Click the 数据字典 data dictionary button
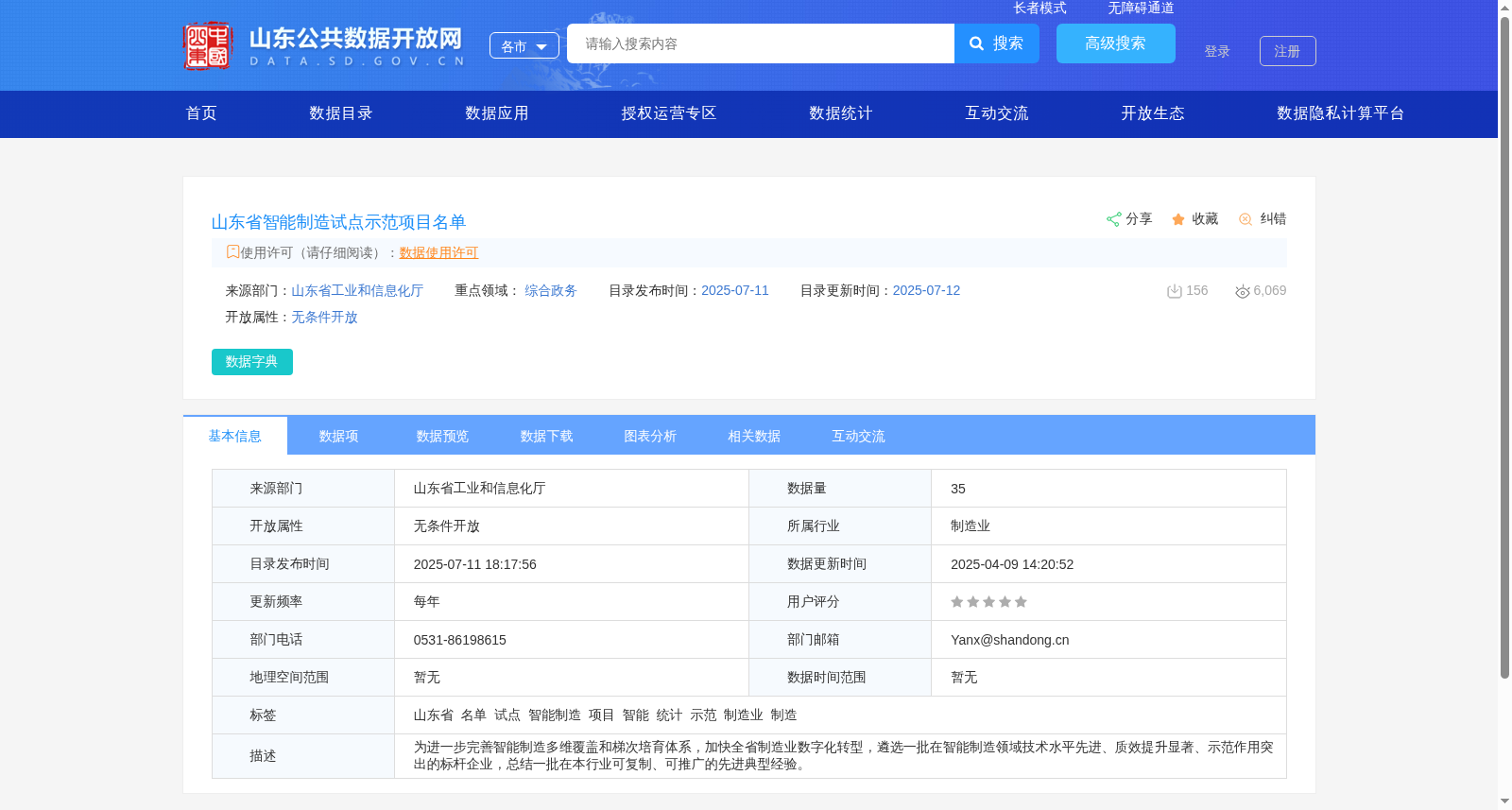Screen dimensions: 1512x810 coord(252,362)
